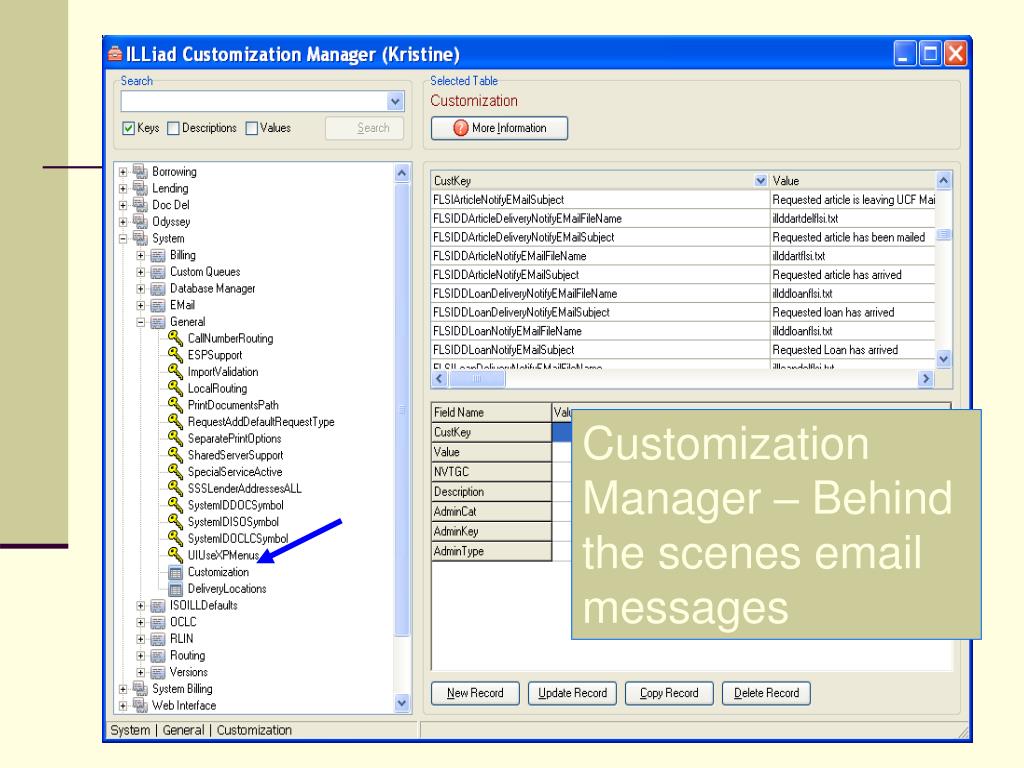Click the Borrowing module icon in the tree
This screenshot has width=1024, height=768.
[140, 171]
